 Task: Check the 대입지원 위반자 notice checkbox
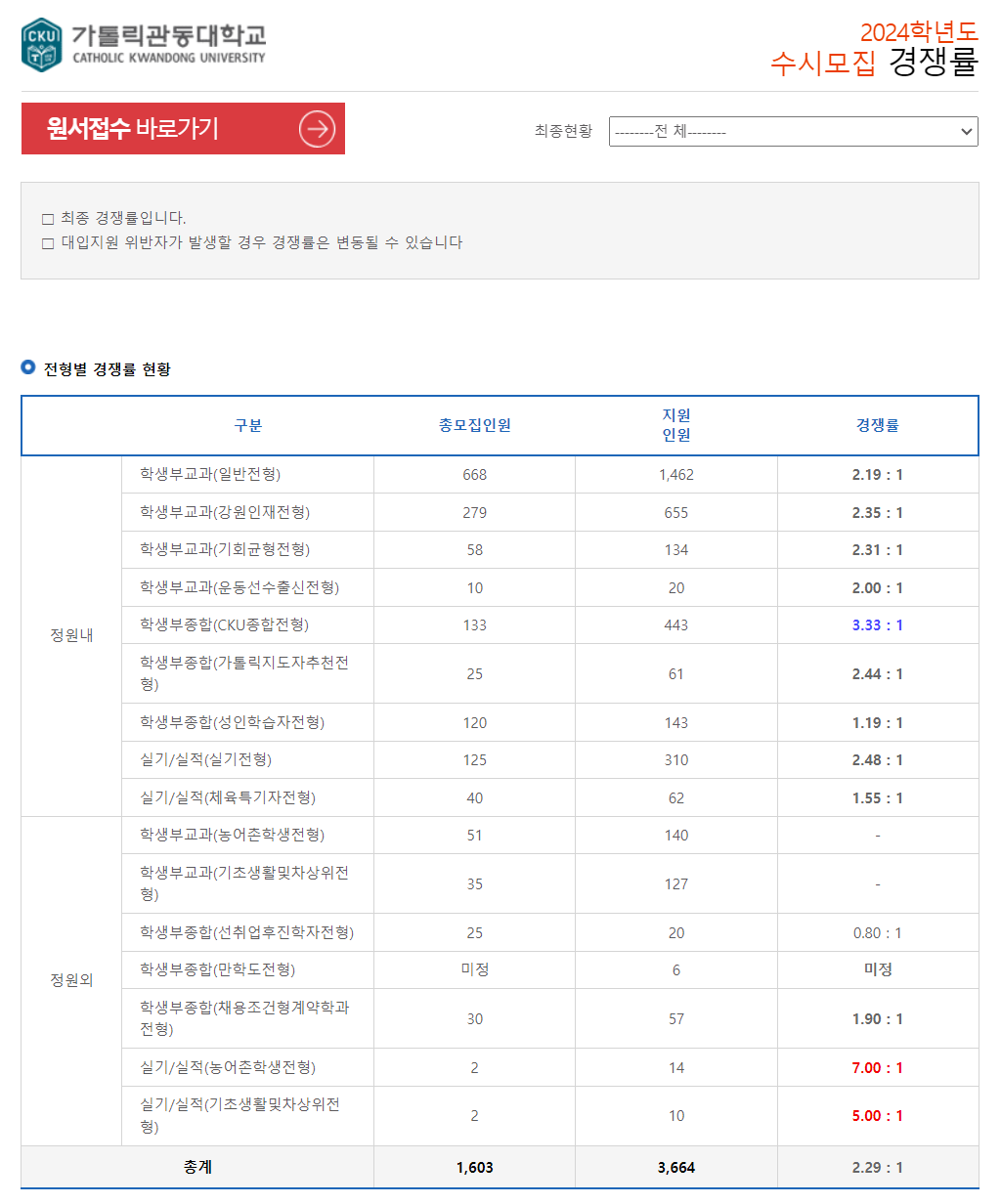click(46, 242)
